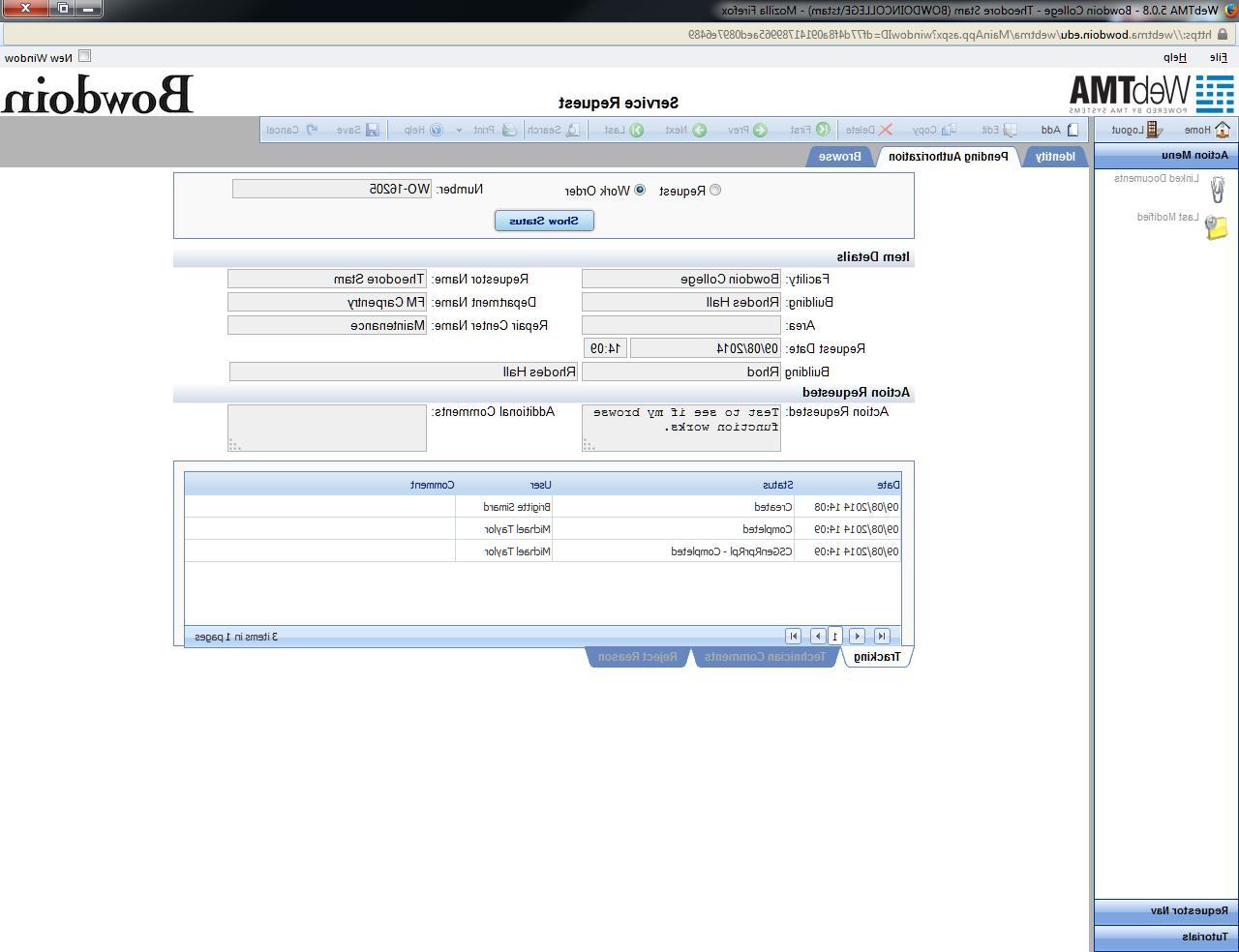Open the Print dropdown arrow
The width and height of the screenshot is (1239, 952).
click(459, 130)
